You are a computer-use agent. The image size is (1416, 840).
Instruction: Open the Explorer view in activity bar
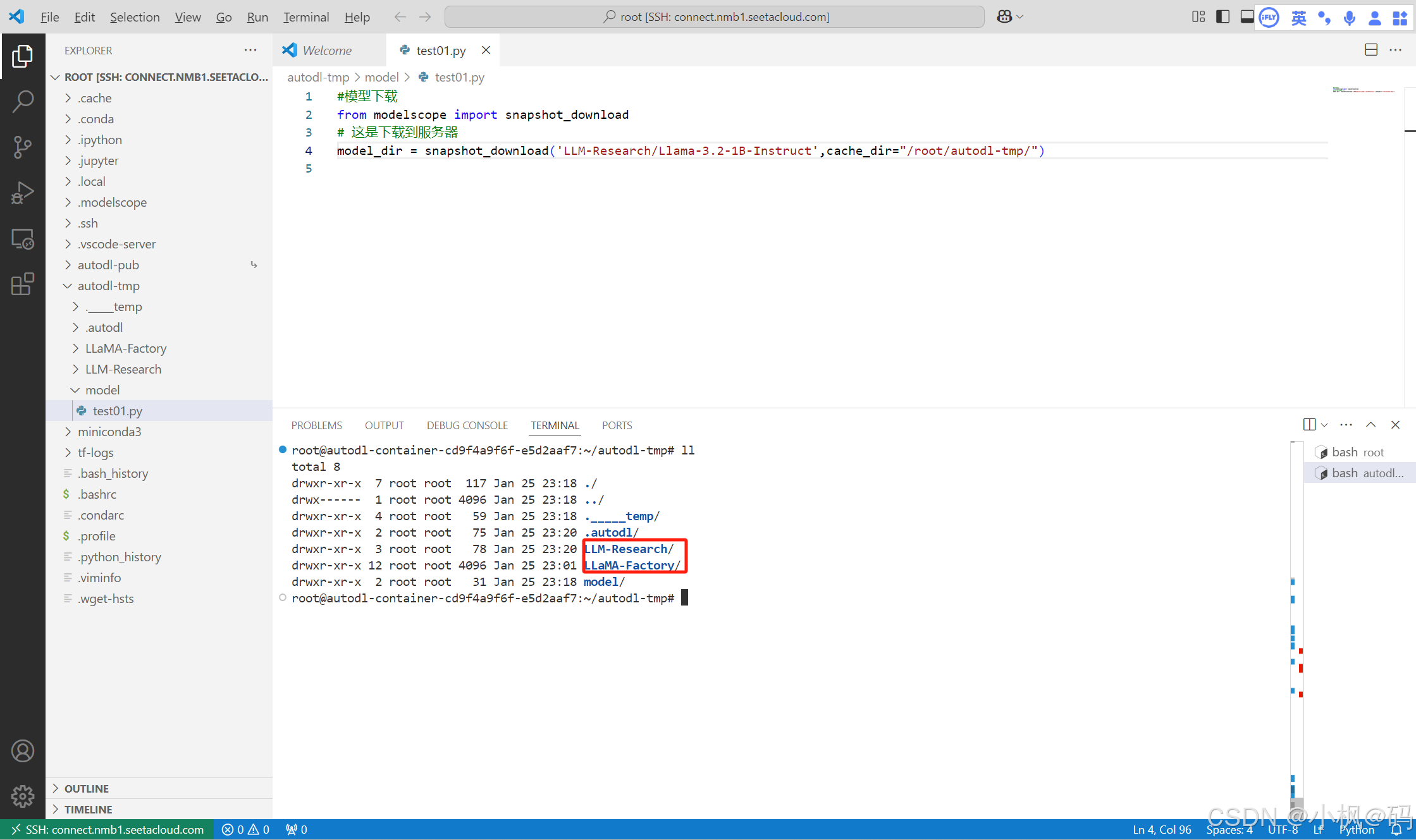pyautogui.click(x=23, y=56)
